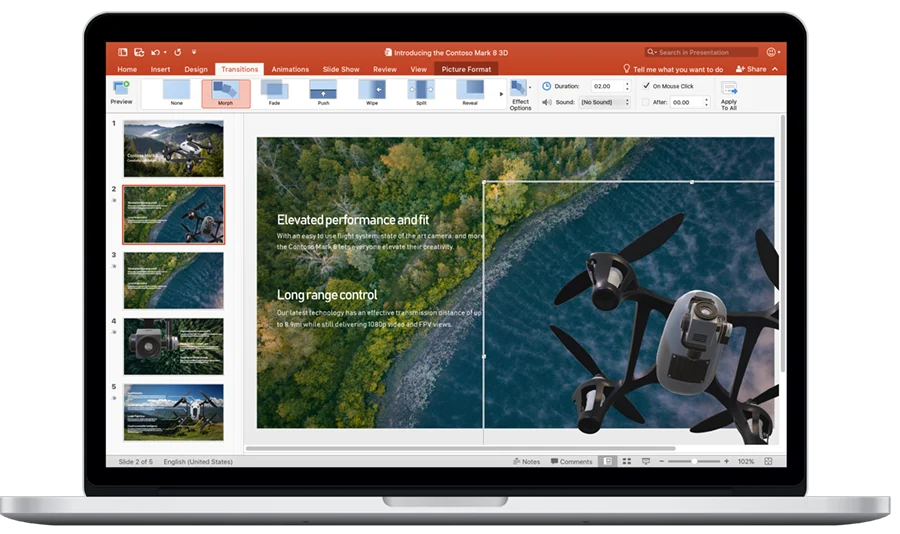Open Customize Quick Access Toolbar arrow
Image resolution: width=900 pixels, height=534 pixels.
[194, 52]
